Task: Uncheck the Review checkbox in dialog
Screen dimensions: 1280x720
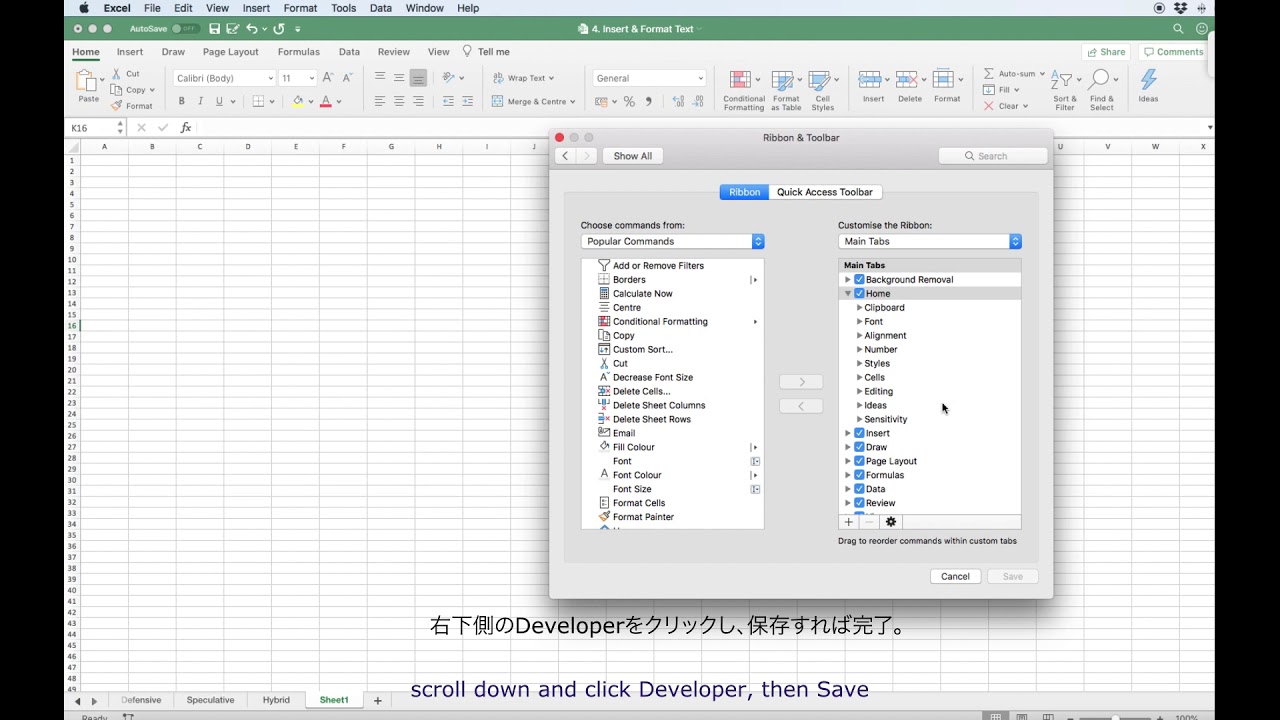Action: [x=859, y=503]
